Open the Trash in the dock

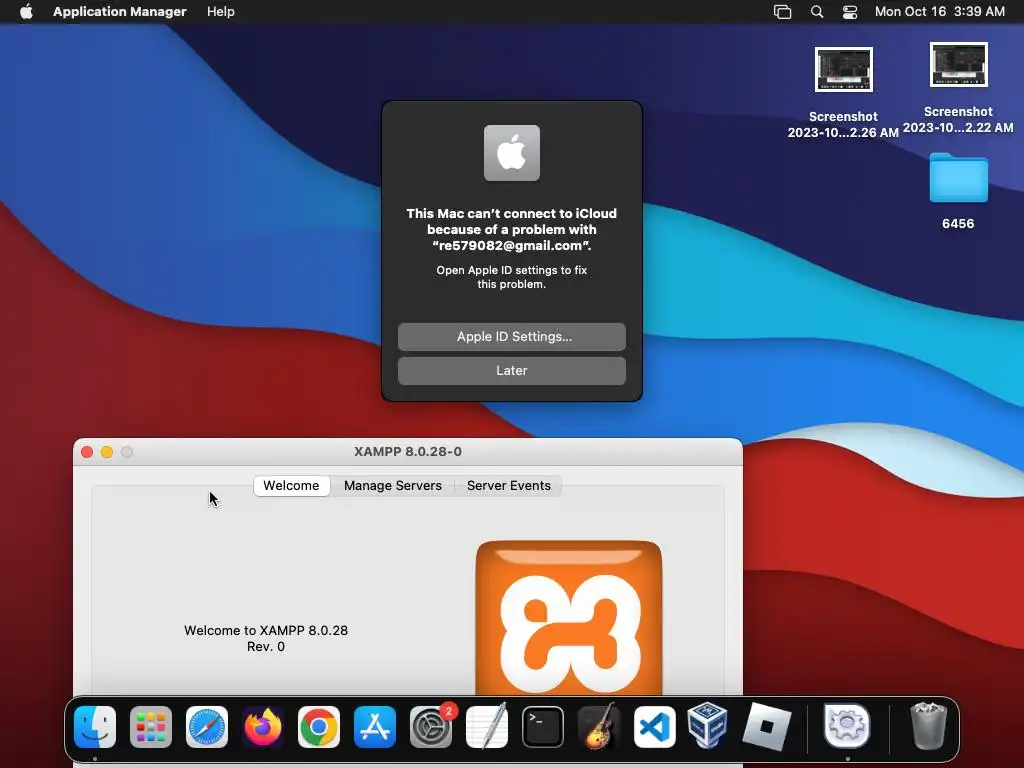tap(928, 726)
